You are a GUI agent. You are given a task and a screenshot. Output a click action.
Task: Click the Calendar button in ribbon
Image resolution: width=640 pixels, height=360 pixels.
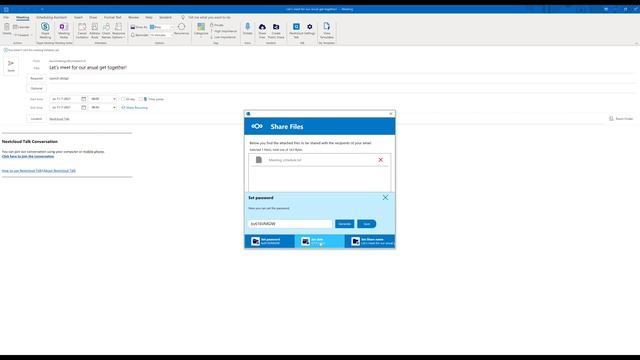22,27
